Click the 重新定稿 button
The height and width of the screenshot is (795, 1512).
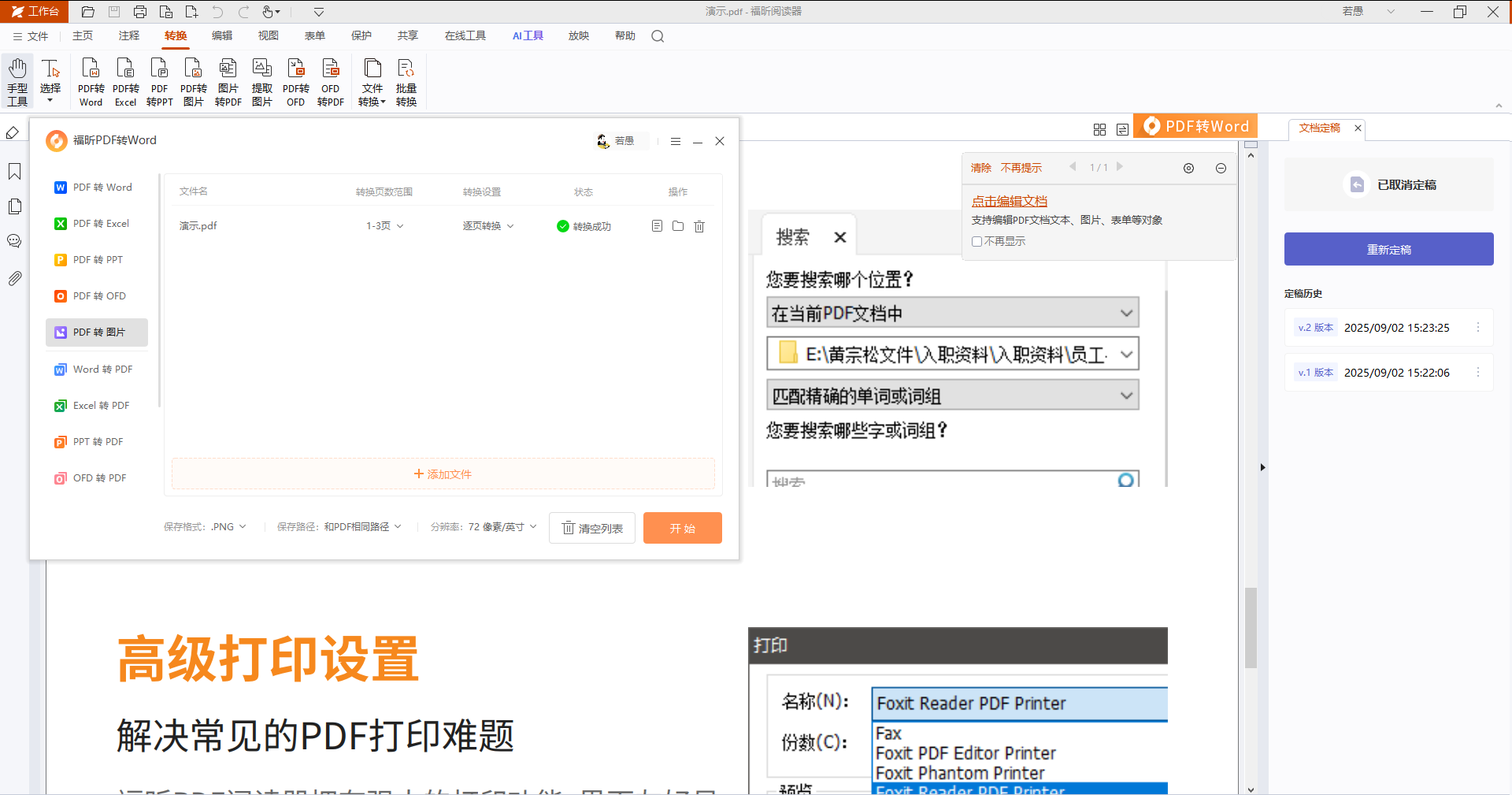[x=1388, y=249]
